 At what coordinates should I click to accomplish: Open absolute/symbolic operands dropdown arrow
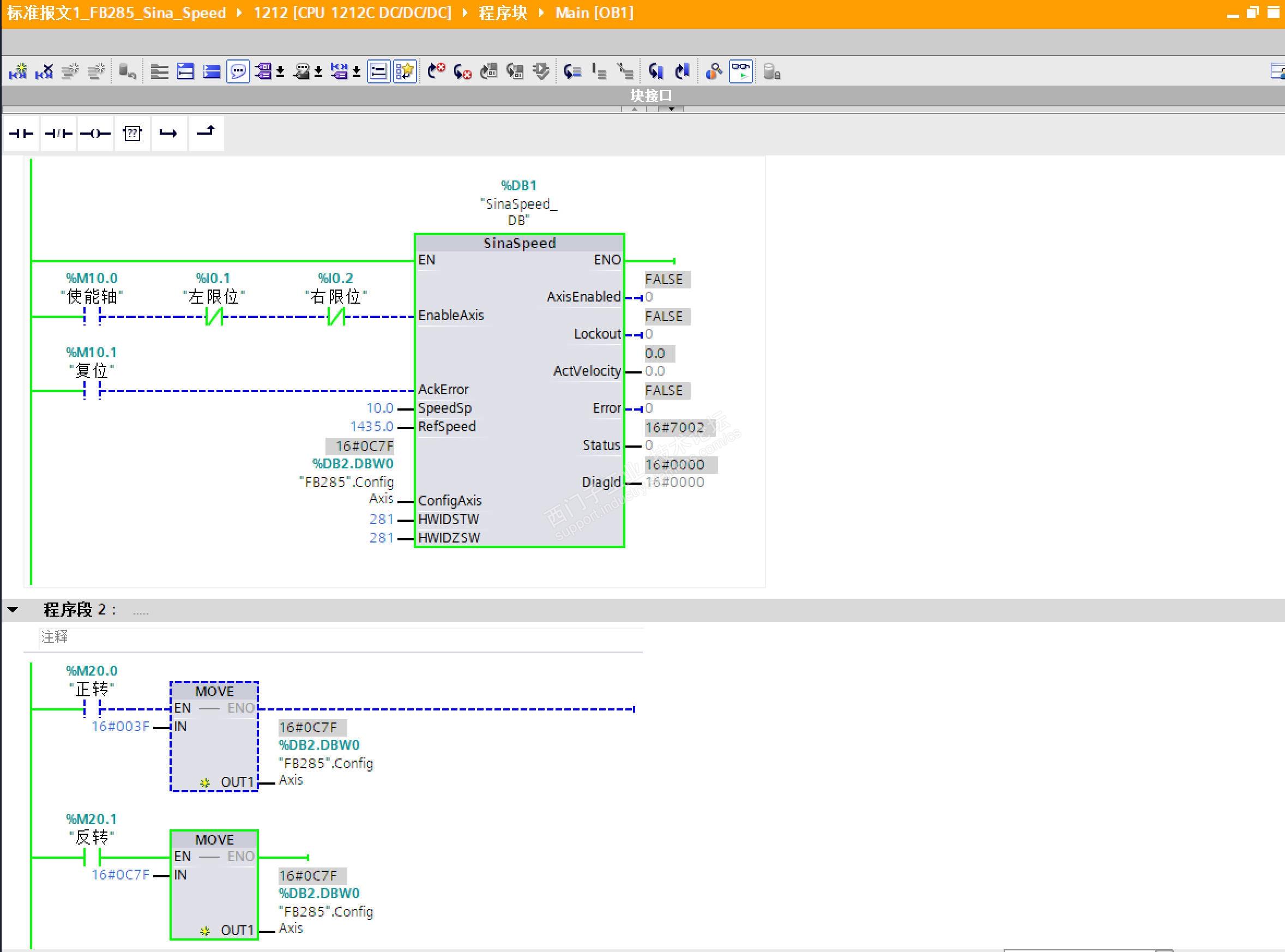[x=281, y=72]
